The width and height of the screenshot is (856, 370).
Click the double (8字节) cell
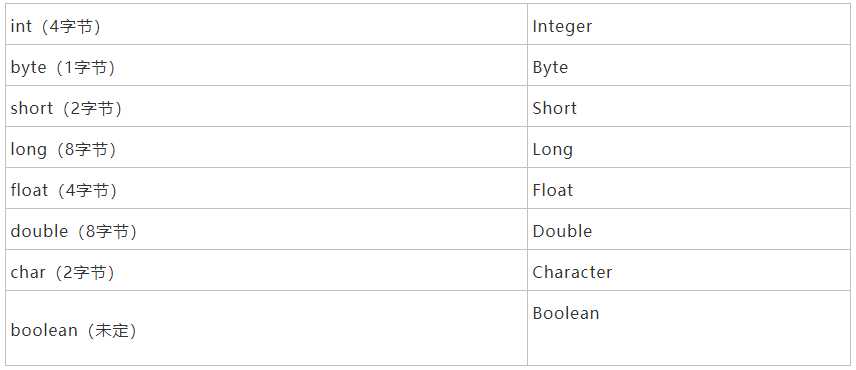tap(266, 229)
